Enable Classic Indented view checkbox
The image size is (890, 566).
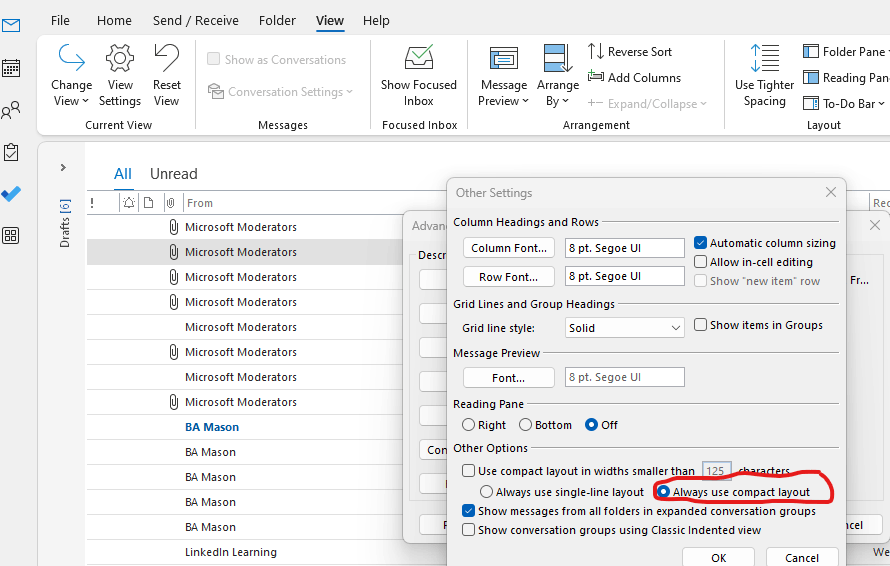[468, 530]
